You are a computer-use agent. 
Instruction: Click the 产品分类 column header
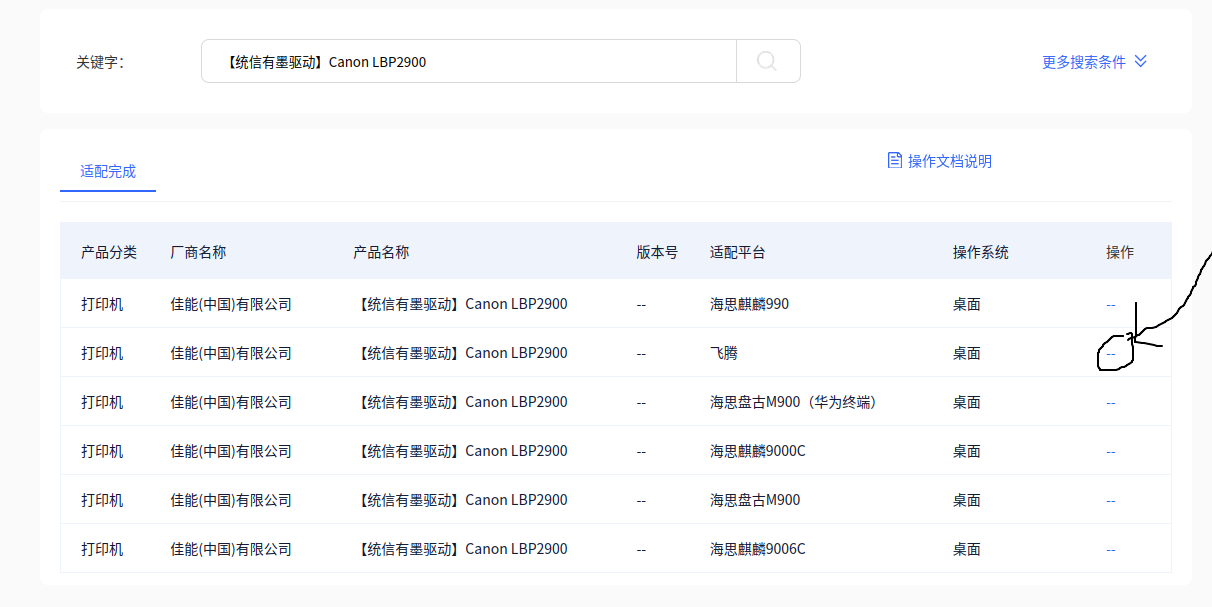coord(109,252)
